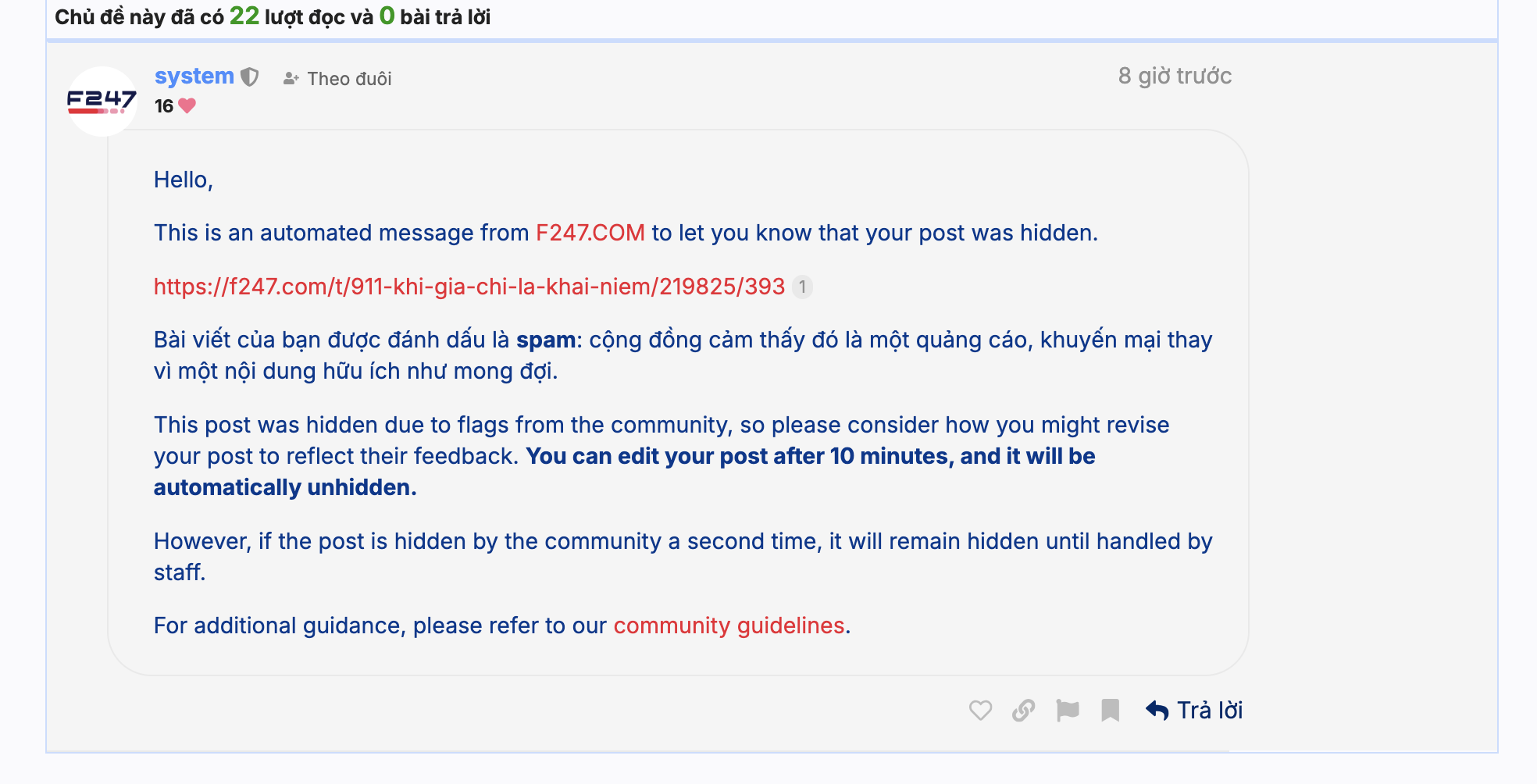Click the bold word "spam"

[x=546, y=340]
